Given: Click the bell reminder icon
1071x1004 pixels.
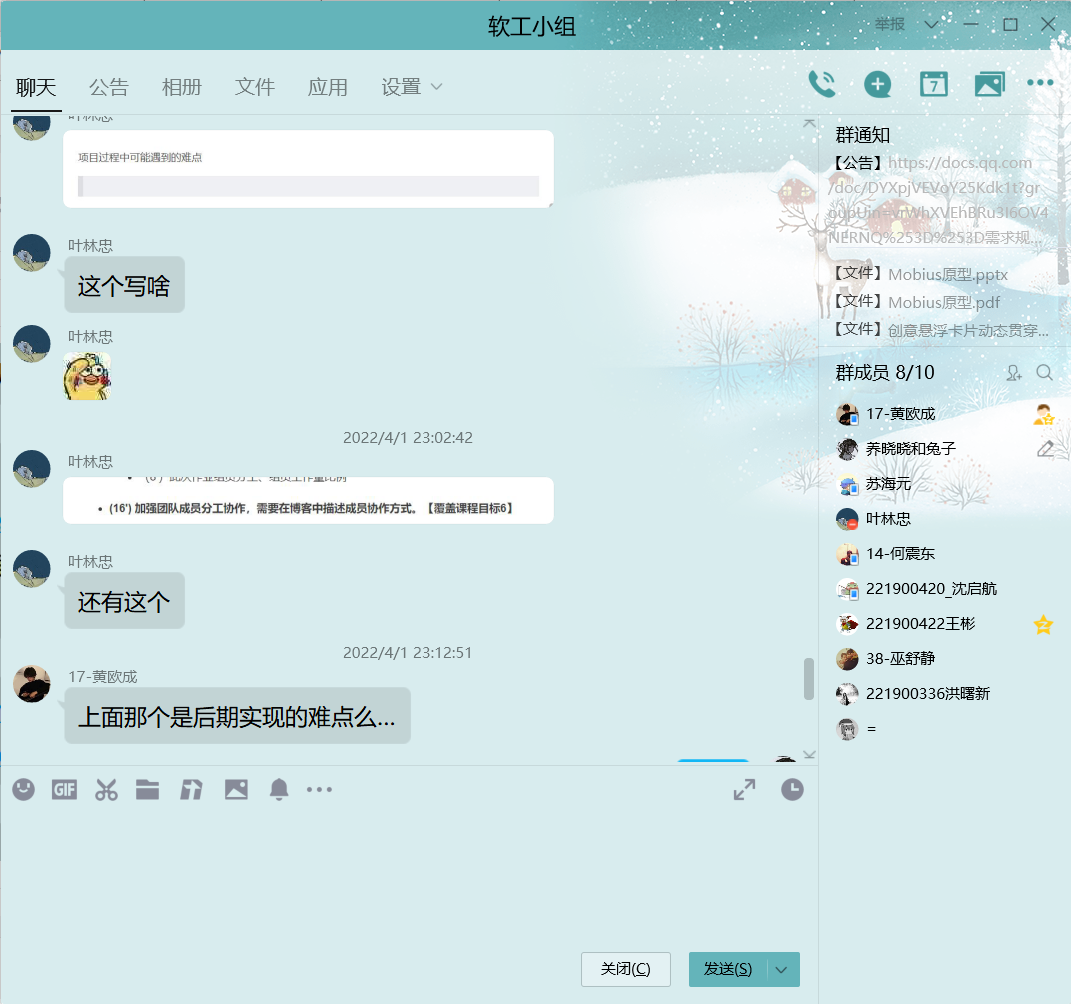Looking at the screenshot, I should click(x=279, y=790).
